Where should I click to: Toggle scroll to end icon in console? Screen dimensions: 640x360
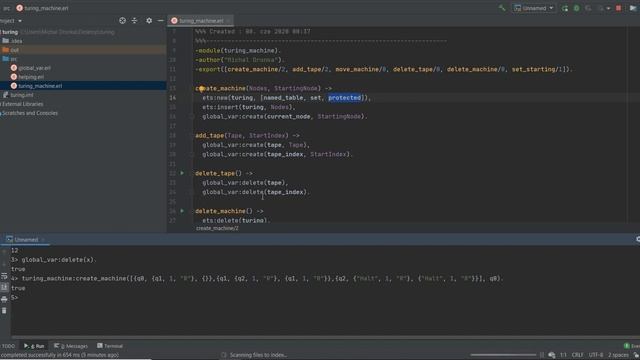click(4, 287)
